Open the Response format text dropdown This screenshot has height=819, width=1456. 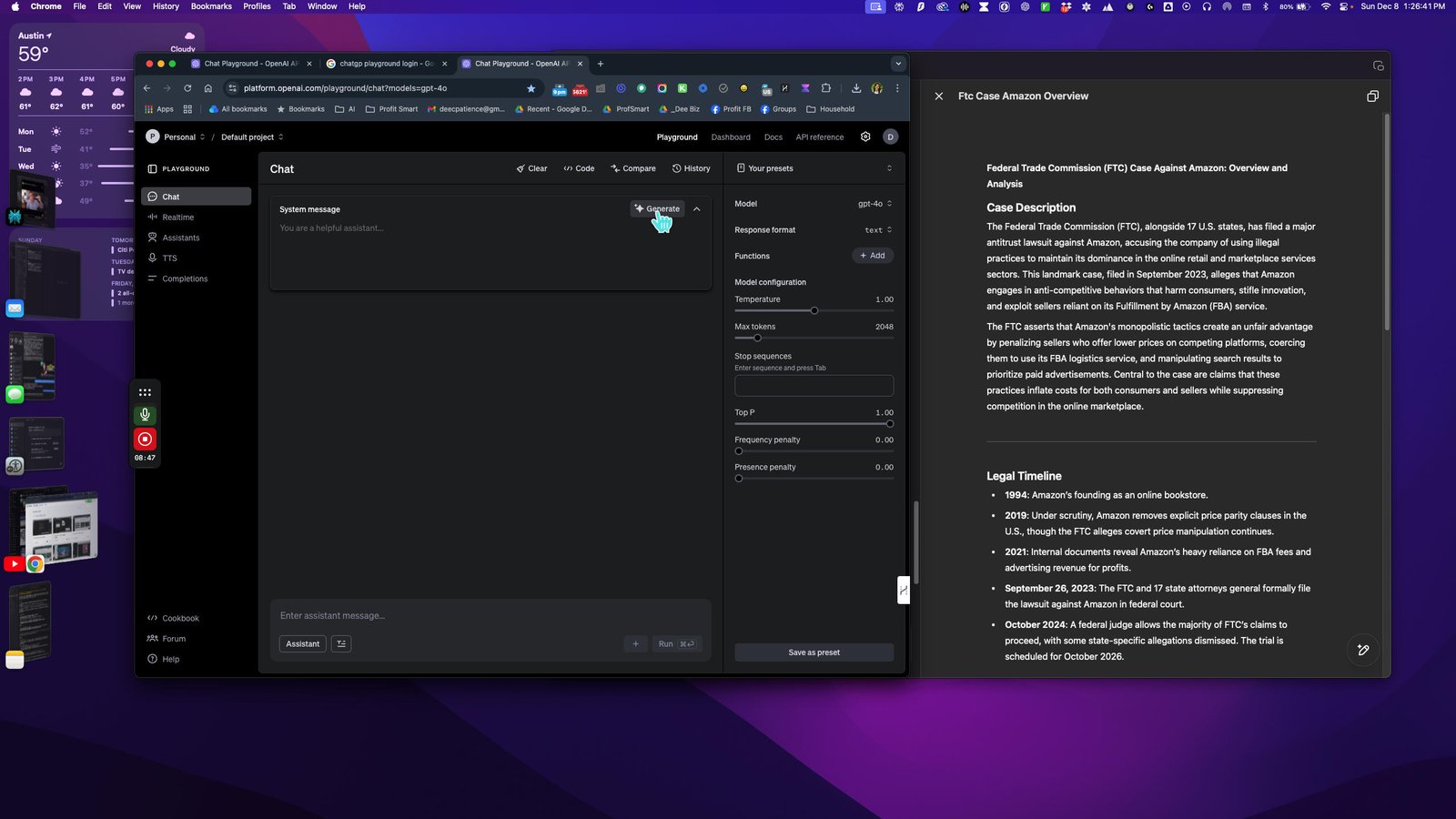click(x=878, y=230)
